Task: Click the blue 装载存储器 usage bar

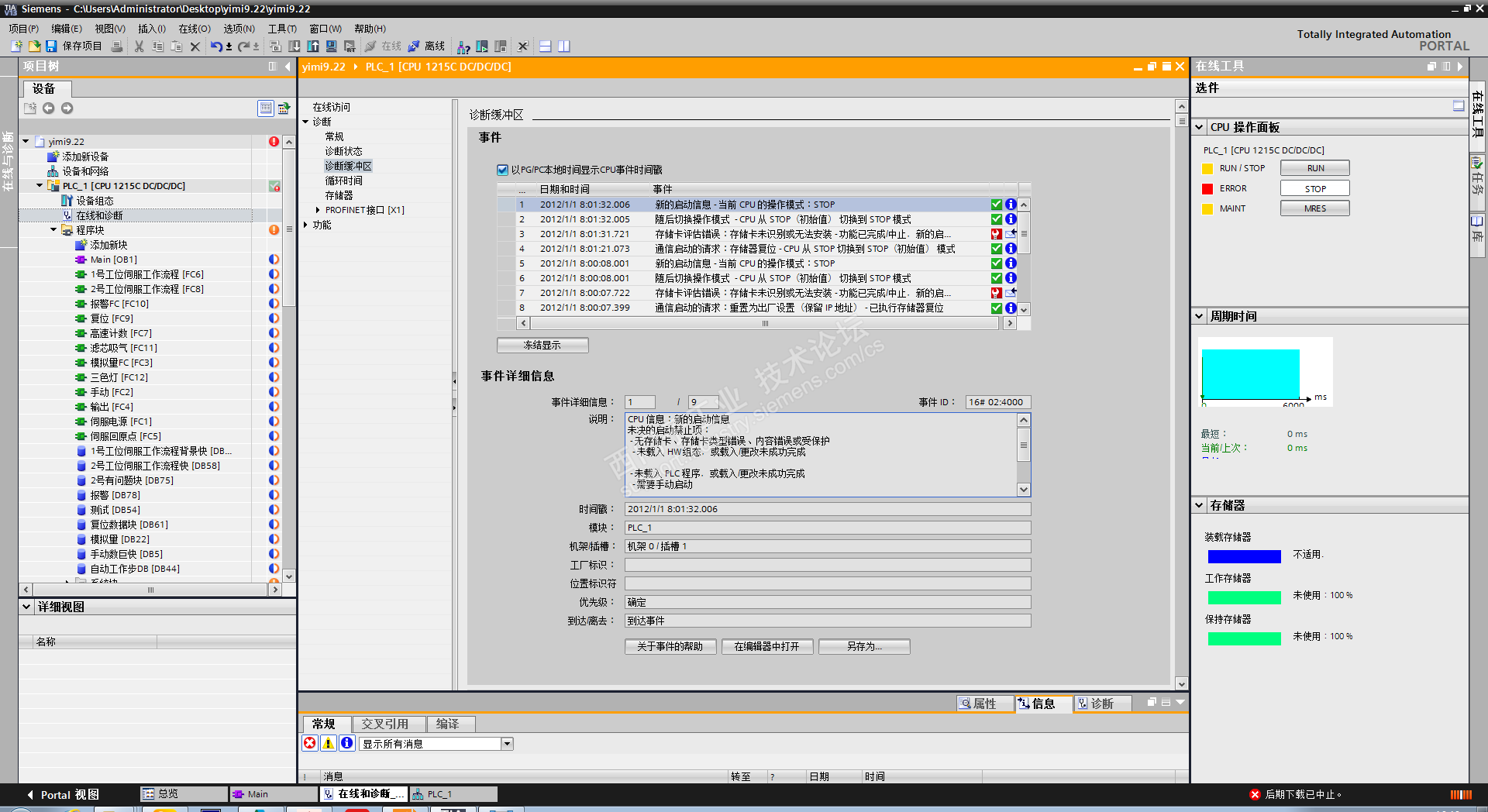Action: click(x=1245, y=556)
